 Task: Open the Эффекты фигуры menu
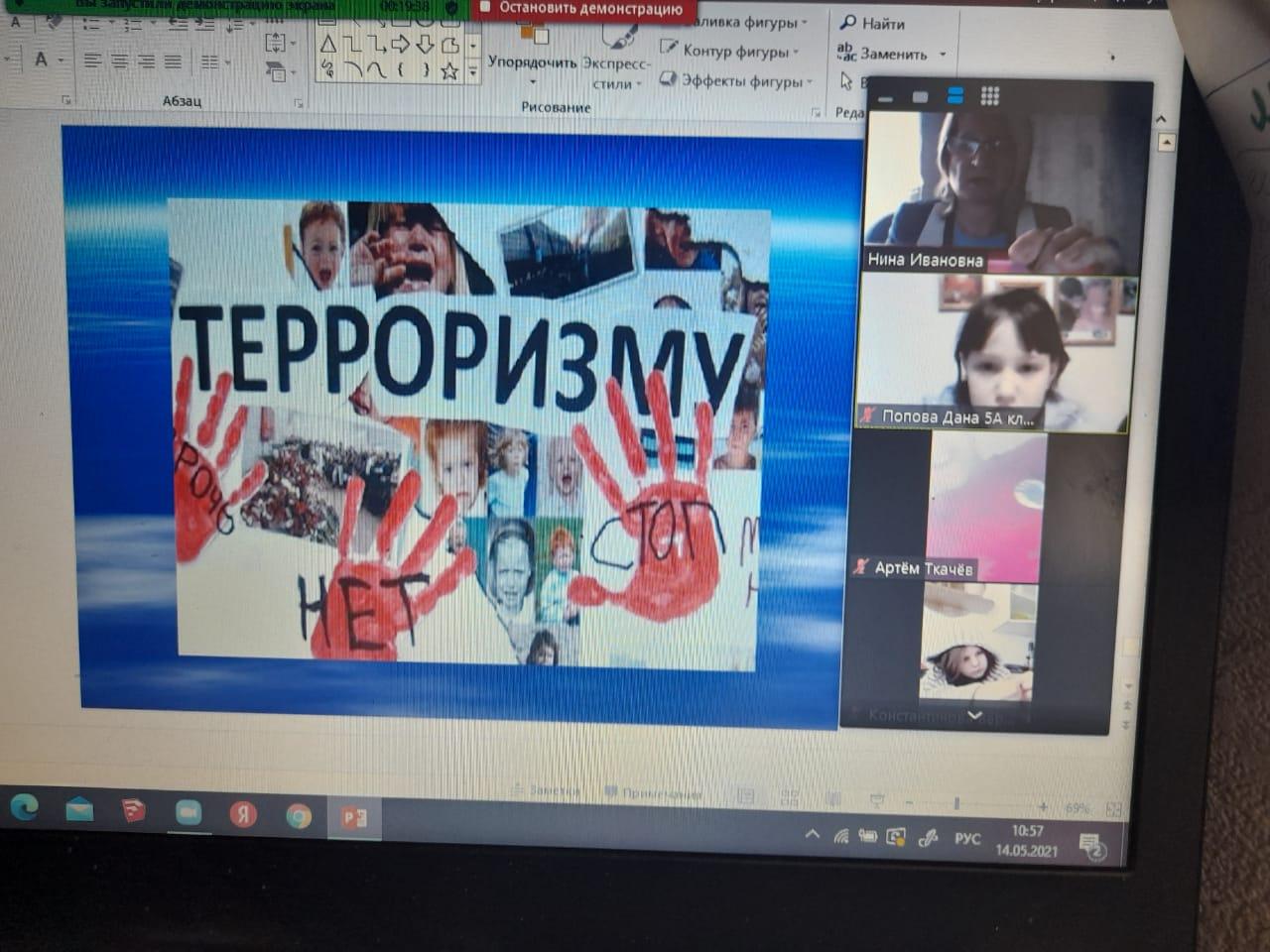pyautogui.click(x=739, y=81)
